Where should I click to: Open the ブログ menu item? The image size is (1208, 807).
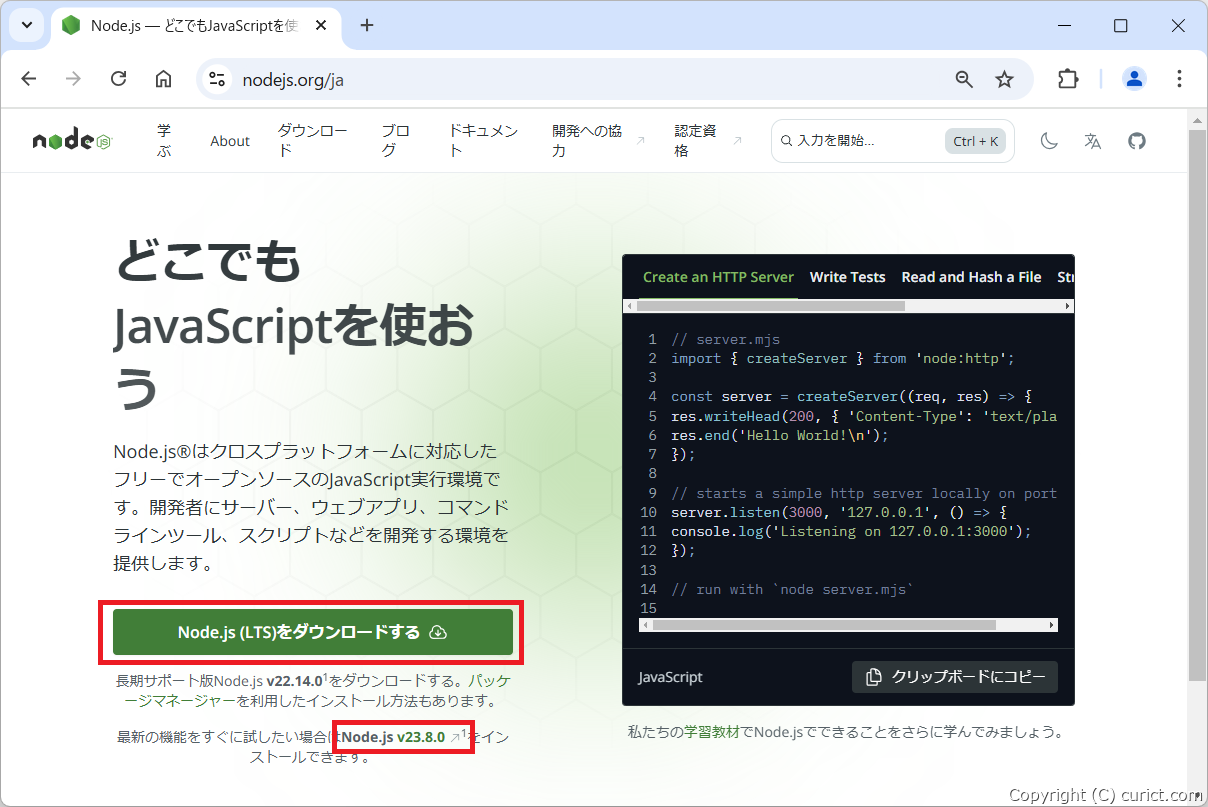pyautogui.click(x=395, y=141)
